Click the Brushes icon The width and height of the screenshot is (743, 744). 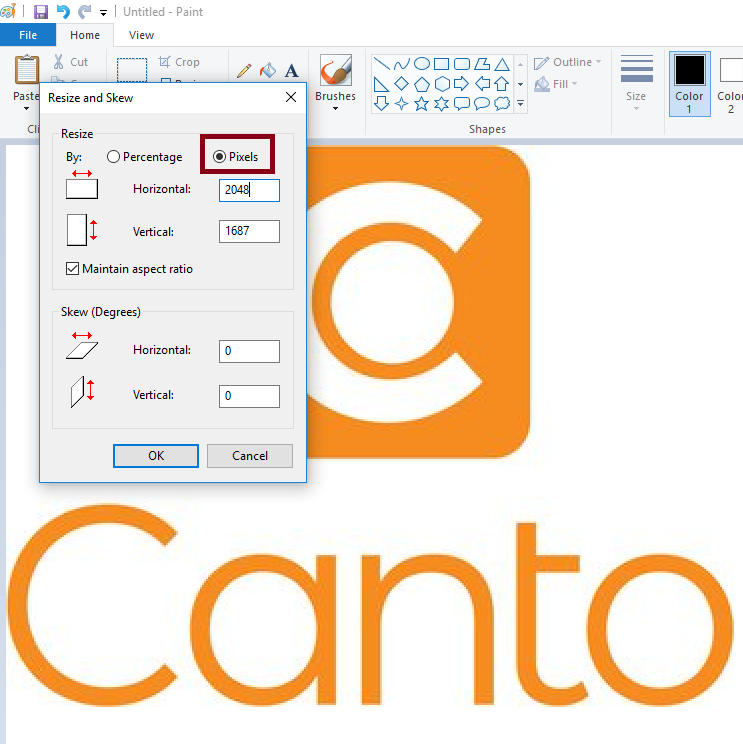[x=335, y=70]
